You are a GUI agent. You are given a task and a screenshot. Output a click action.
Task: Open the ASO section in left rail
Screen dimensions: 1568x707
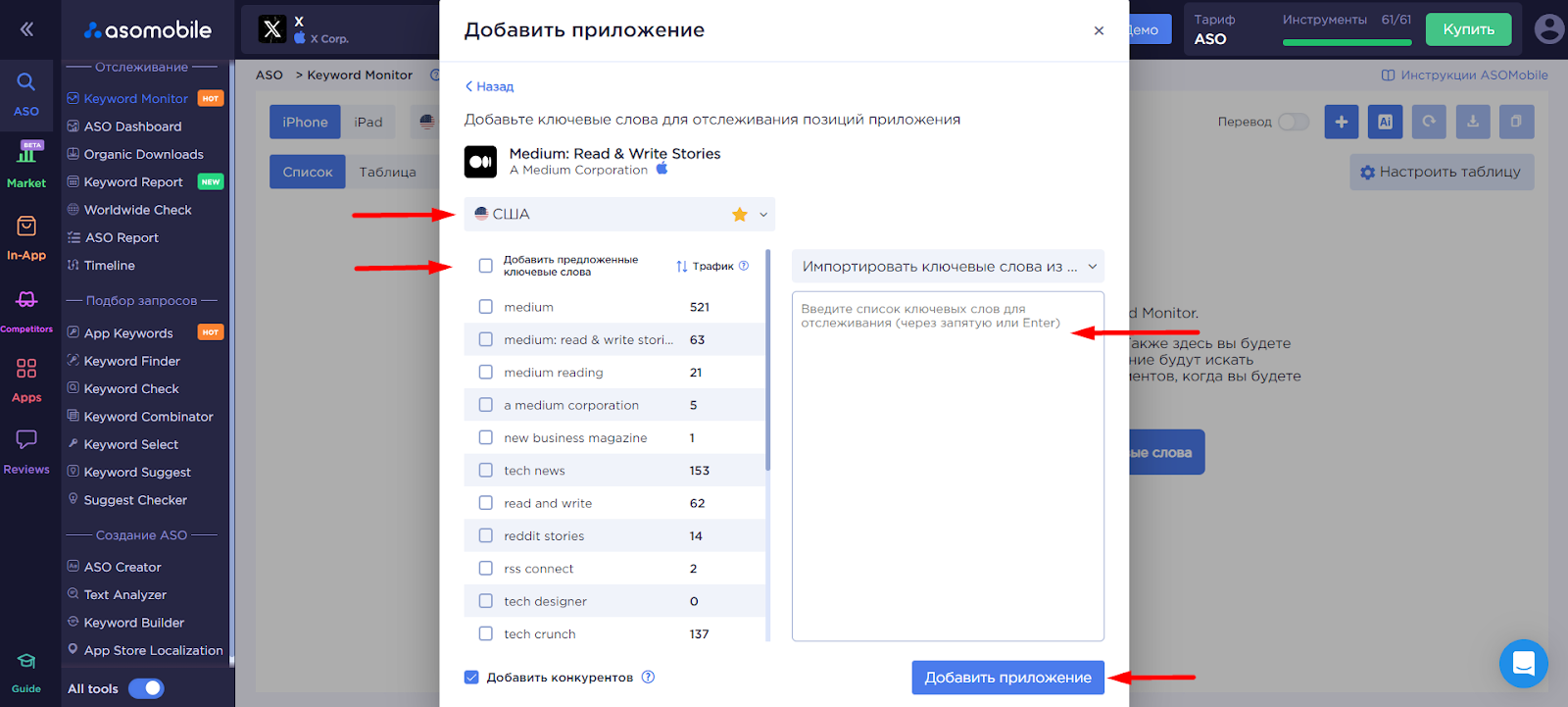pos(26,93)
